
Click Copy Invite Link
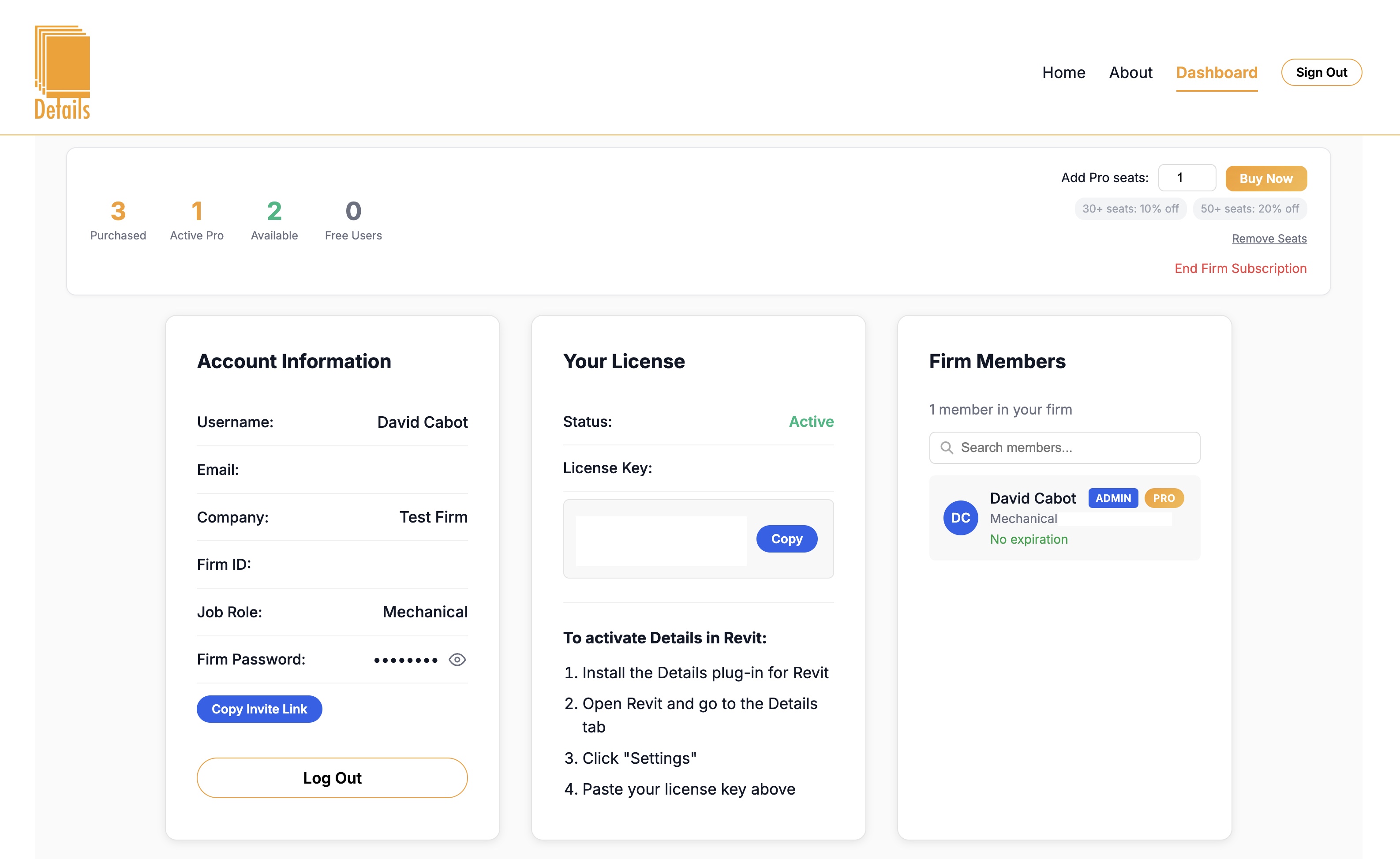(x=259, y=709)
